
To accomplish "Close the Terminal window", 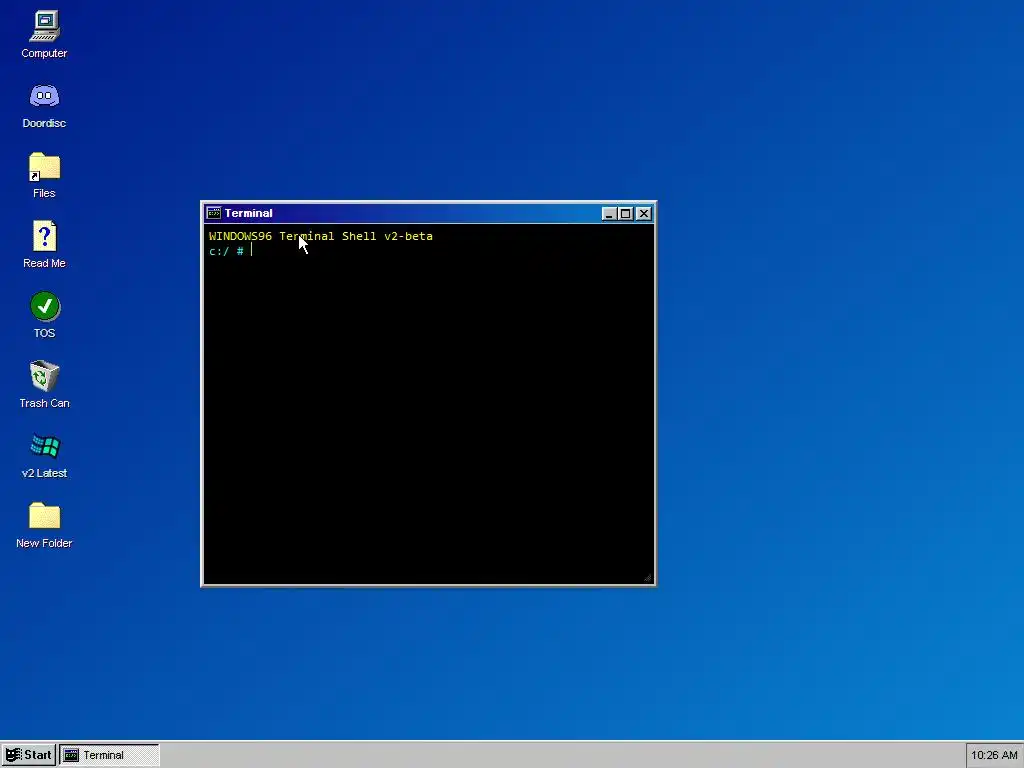I will [x=644, y=214].
